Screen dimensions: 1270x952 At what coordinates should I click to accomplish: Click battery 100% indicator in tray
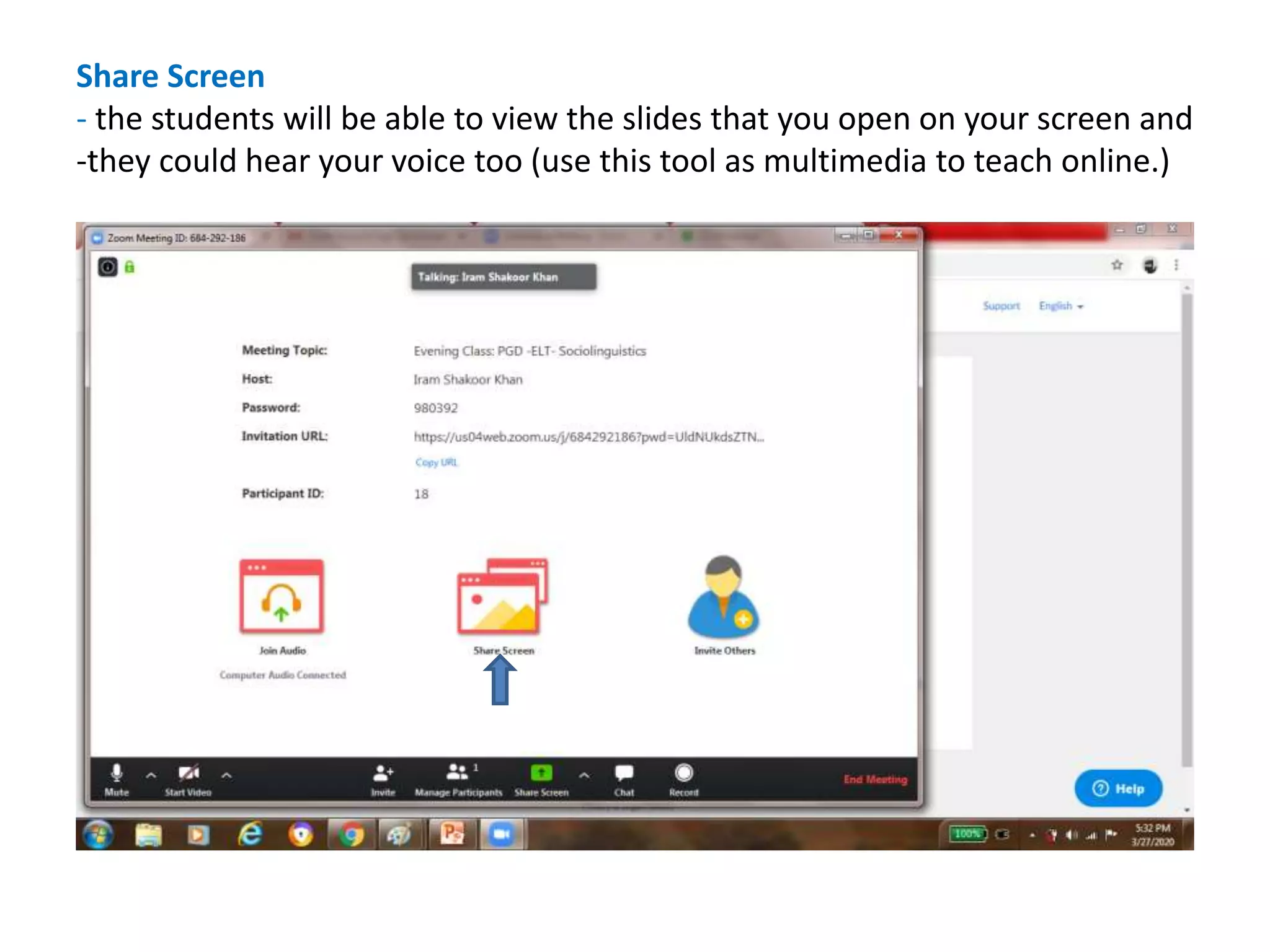click(967, 834)
